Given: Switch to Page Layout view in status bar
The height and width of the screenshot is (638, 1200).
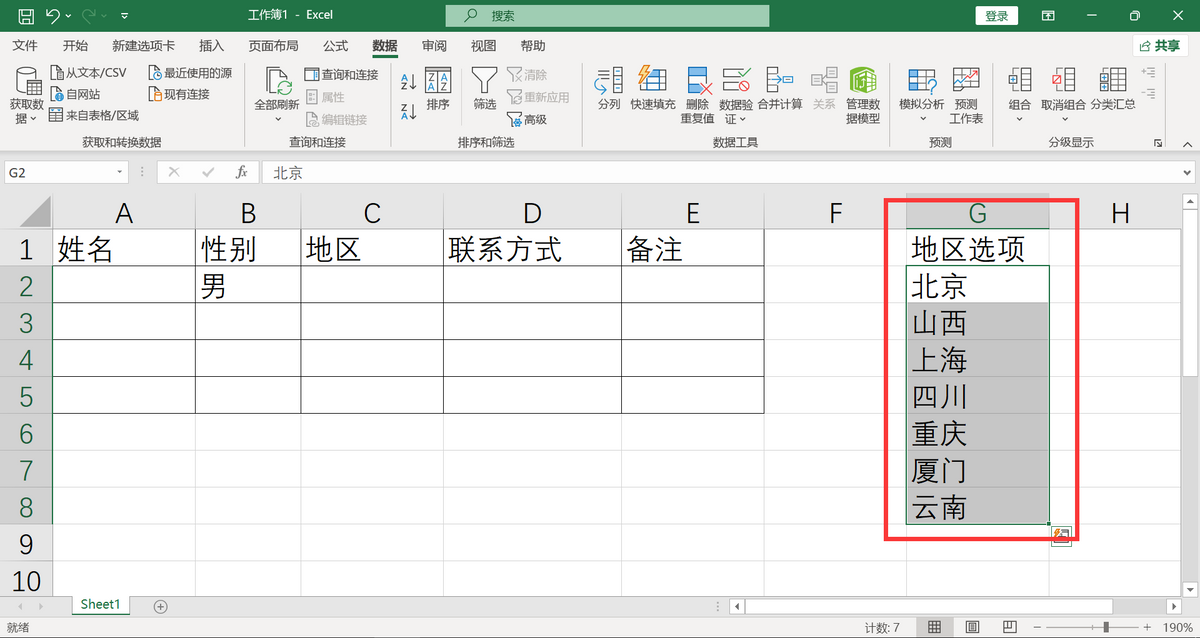Looking at the screenshot, I should (971, 627).
